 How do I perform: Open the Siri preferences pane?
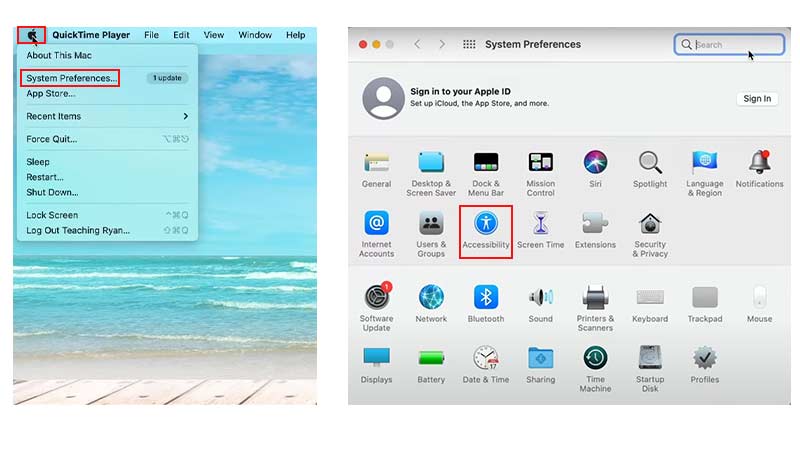click(595, 170)
